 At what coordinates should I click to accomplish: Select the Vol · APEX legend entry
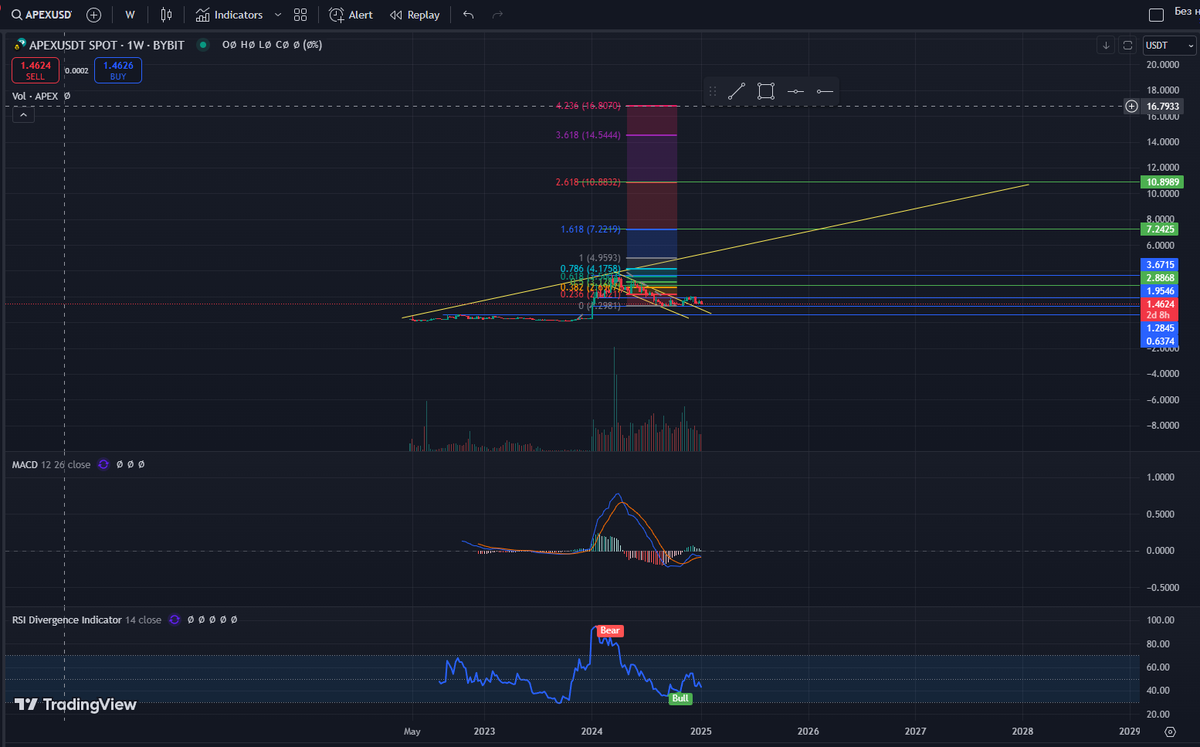click(x=35, y=96)
